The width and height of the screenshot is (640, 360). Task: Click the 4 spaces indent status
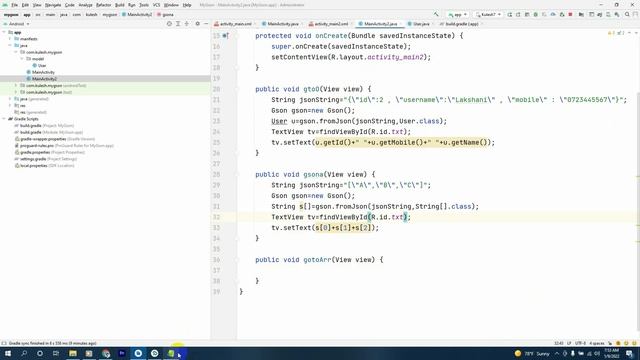(x=597, y=343)
